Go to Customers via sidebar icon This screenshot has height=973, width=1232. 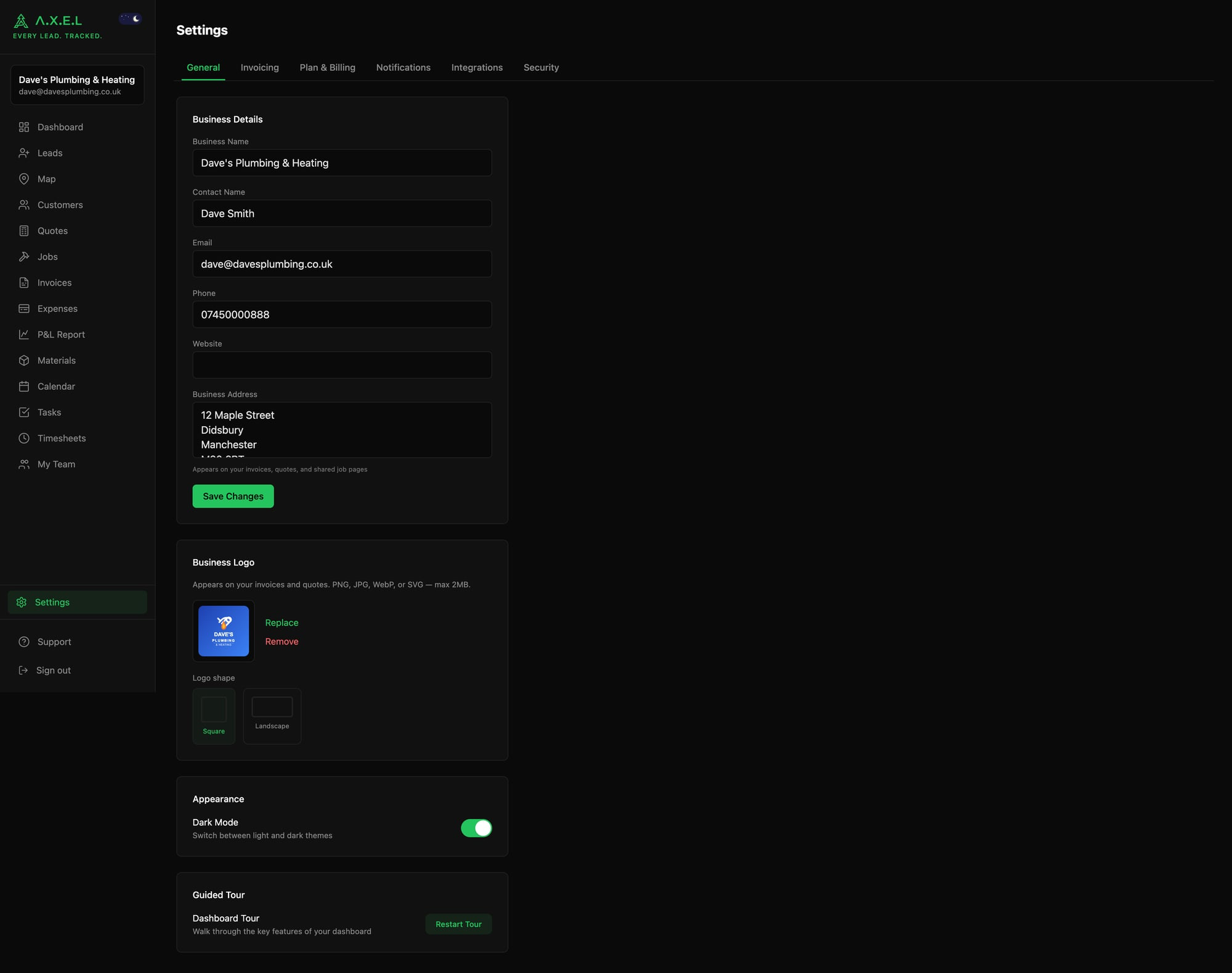(x=60, y=204)
